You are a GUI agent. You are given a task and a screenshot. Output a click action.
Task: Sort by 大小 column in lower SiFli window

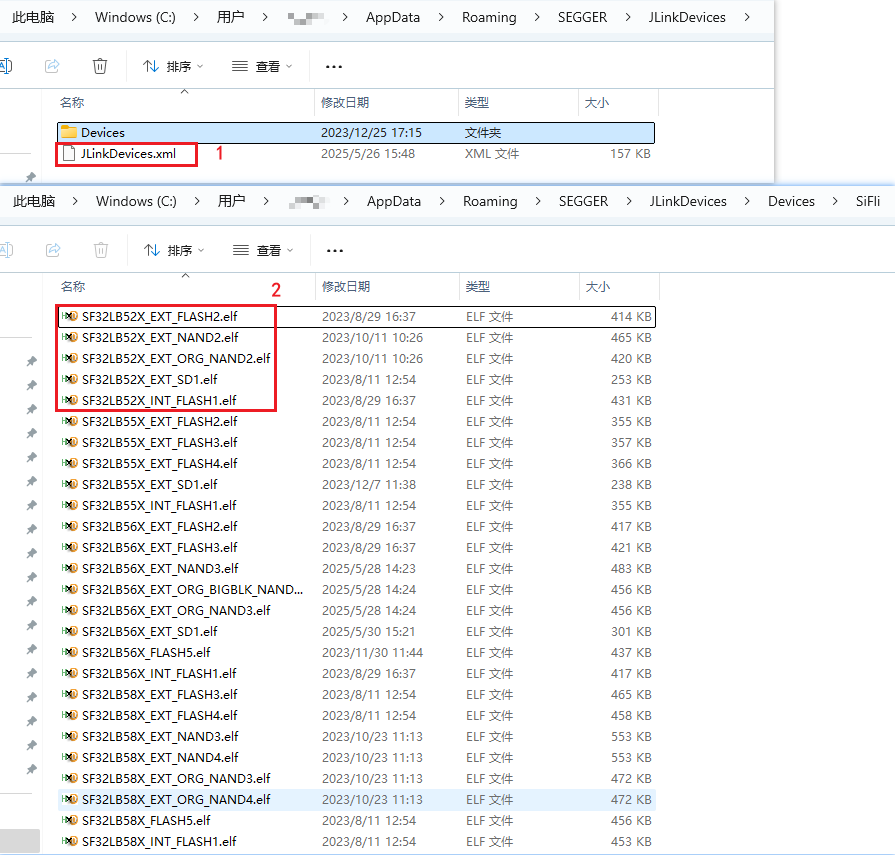tap(598, 287)
